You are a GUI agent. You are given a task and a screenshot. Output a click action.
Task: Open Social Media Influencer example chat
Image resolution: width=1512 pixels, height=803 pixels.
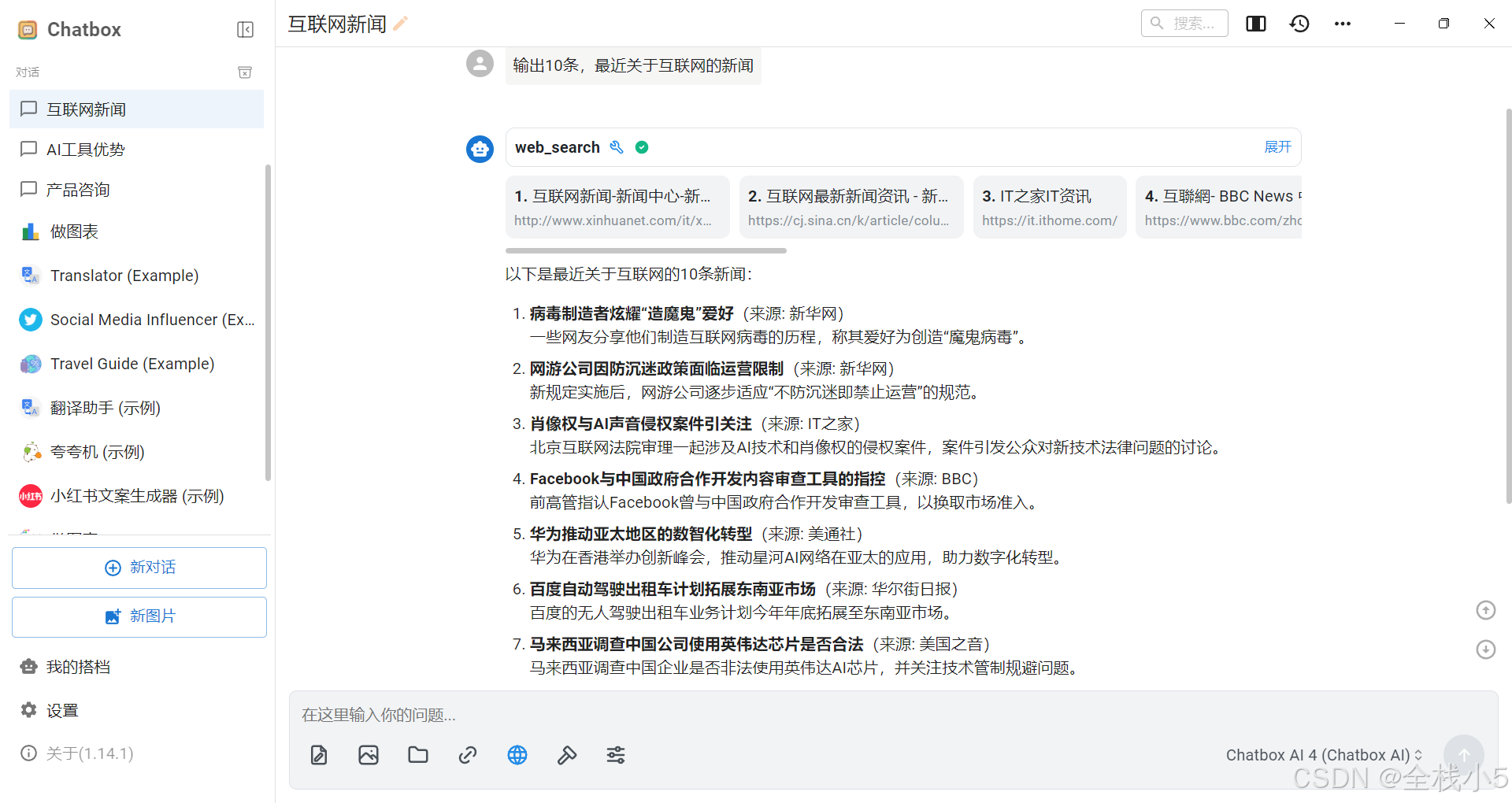[x=136, y=320]
